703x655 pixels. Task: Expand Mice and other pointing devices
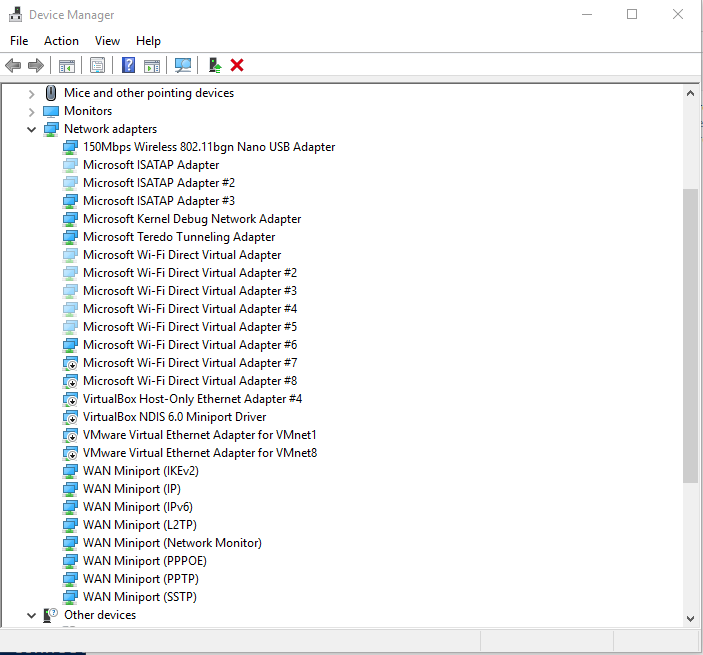coord(31,93)
